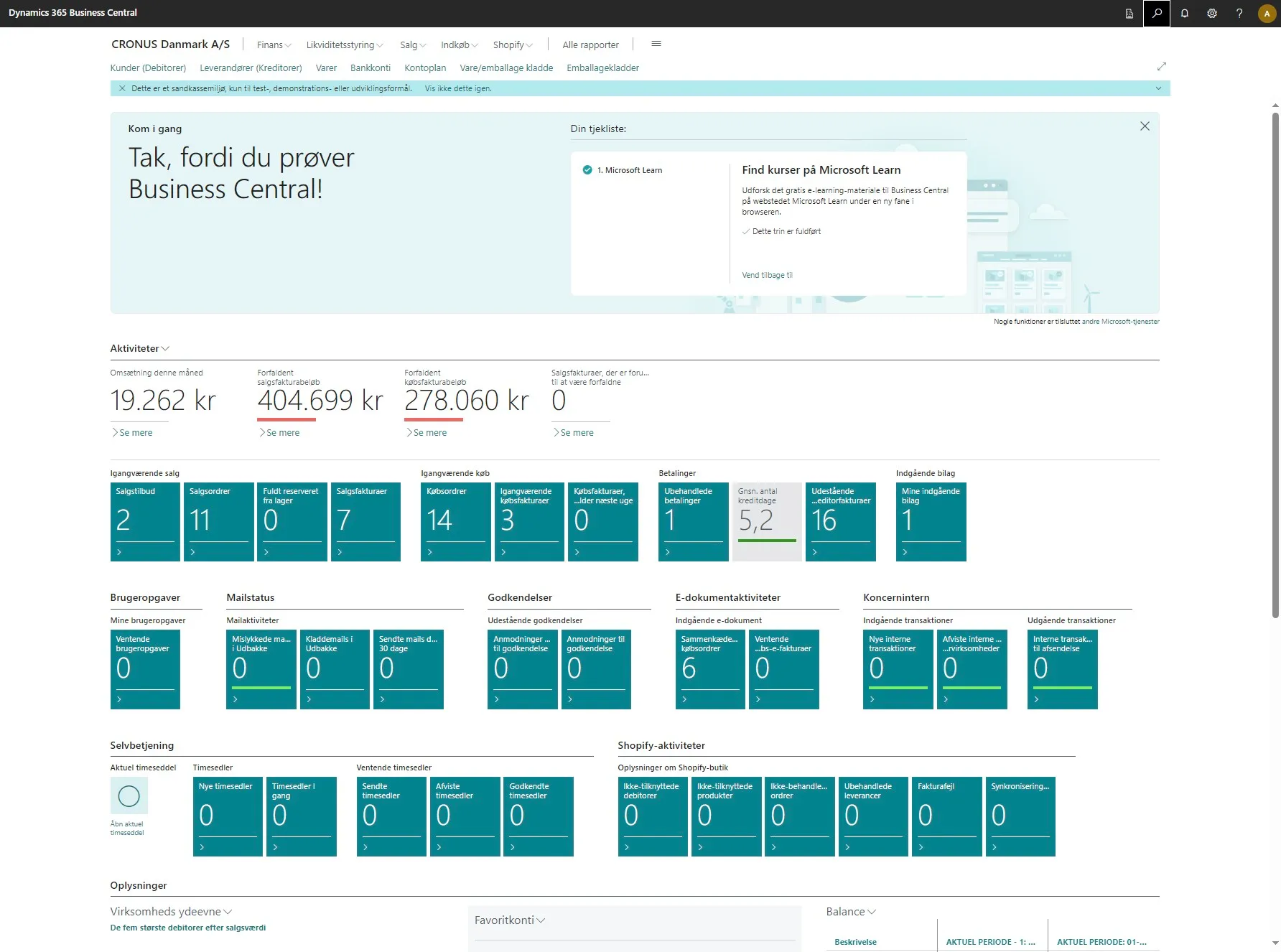
Task: Open the Shopify dropdown menu
Action: tap(513, 45)
